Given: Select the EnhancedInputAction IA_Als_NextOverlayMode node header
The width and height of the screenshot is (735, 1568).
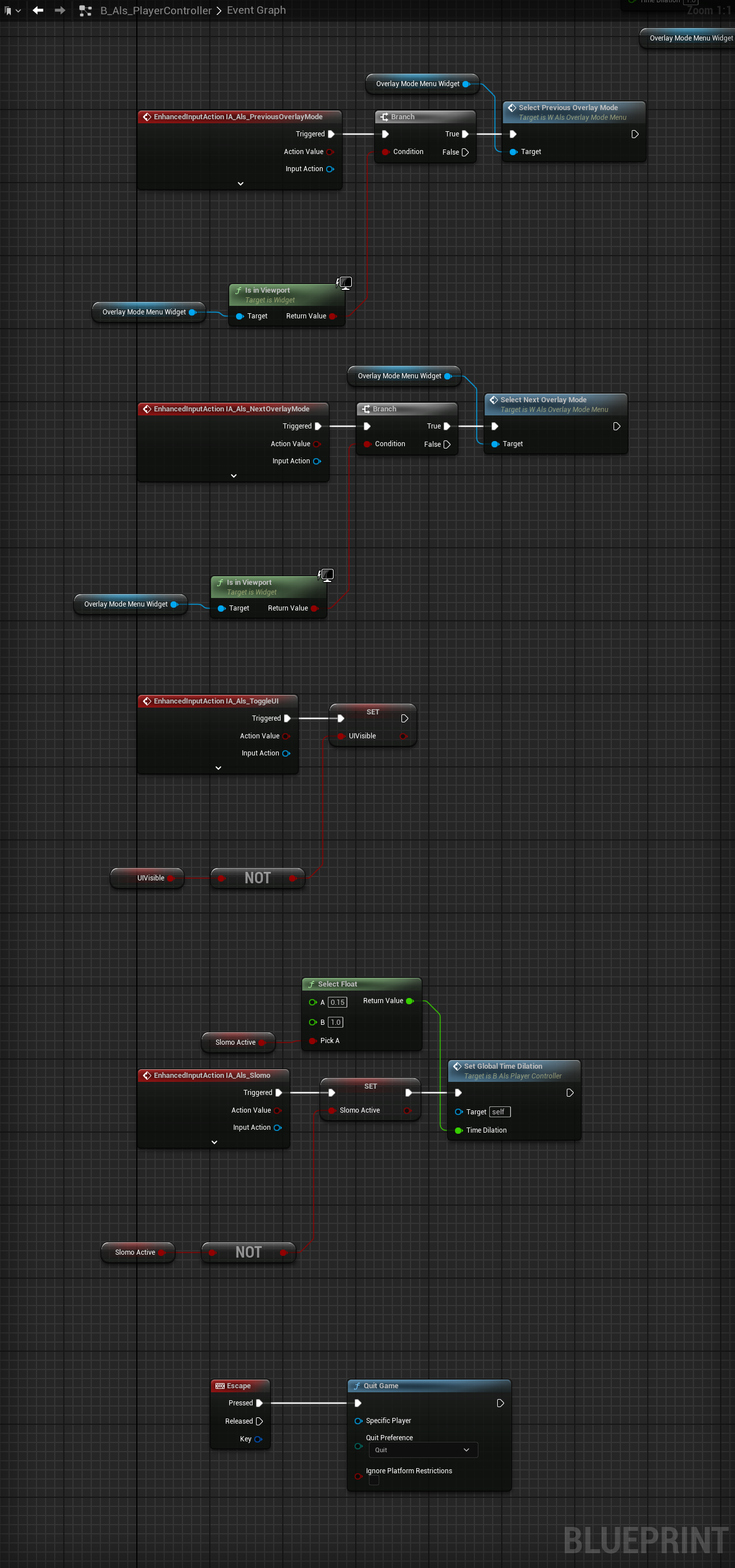Looking at the screenshot, I should [233, 409].
